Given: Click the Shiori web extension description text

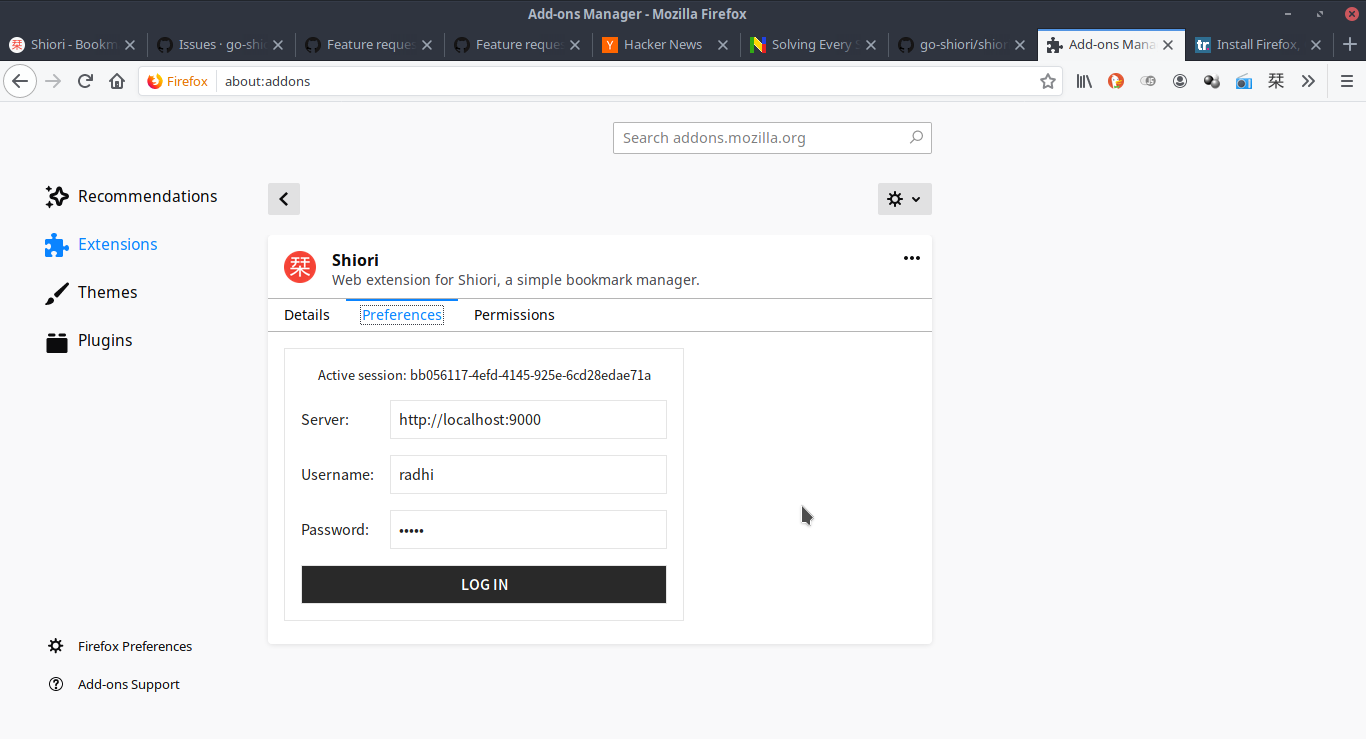Looking at the screenshot, I should 516,280.
